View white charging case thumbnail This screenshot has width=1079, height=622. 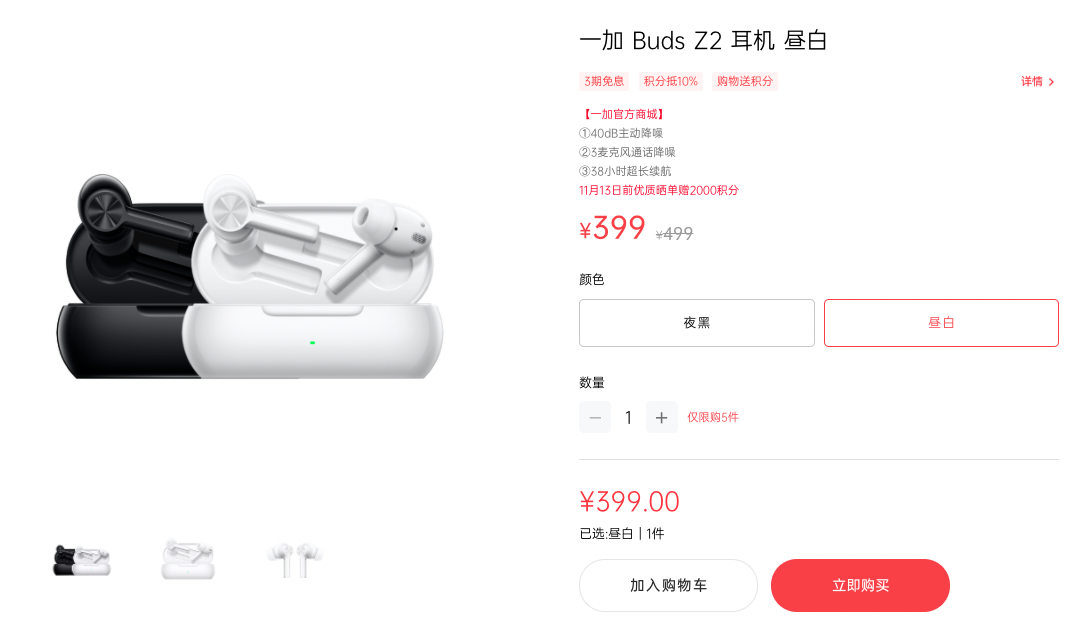188,559
